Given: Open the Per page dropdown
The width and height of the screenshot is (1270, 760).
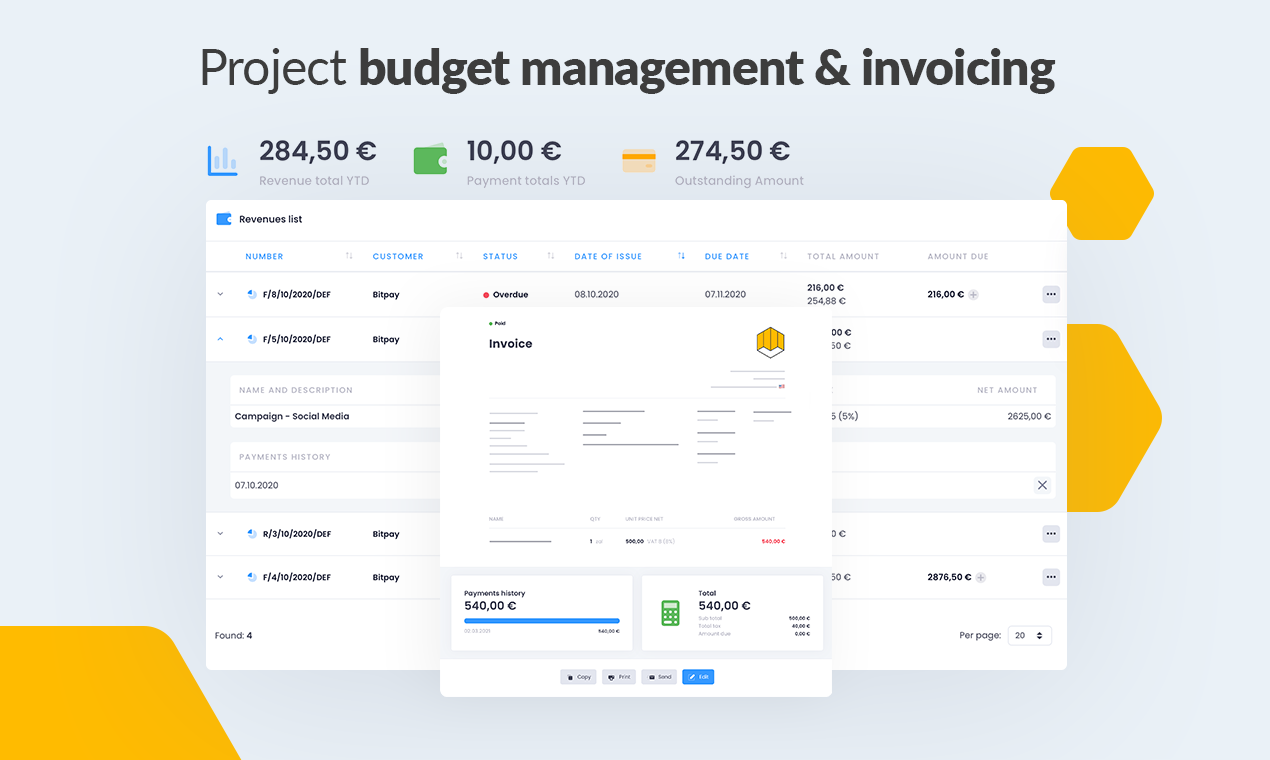Looking at the screenshot, I should pyautogui.click(x=1029, y=635).
